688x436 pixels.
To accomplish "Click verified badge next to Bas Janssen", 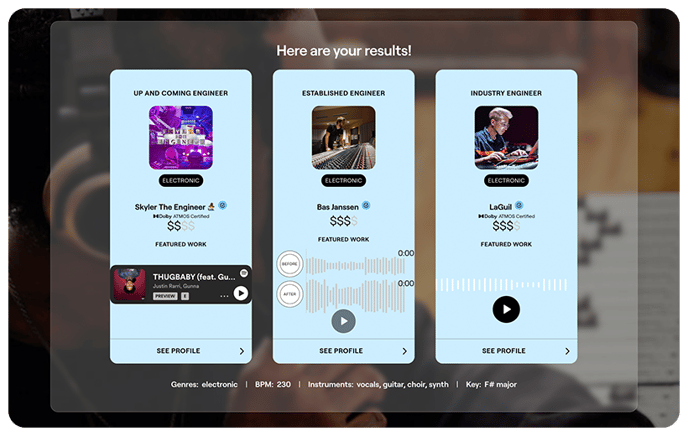I will pyautogui.click(x=366, y=205).
